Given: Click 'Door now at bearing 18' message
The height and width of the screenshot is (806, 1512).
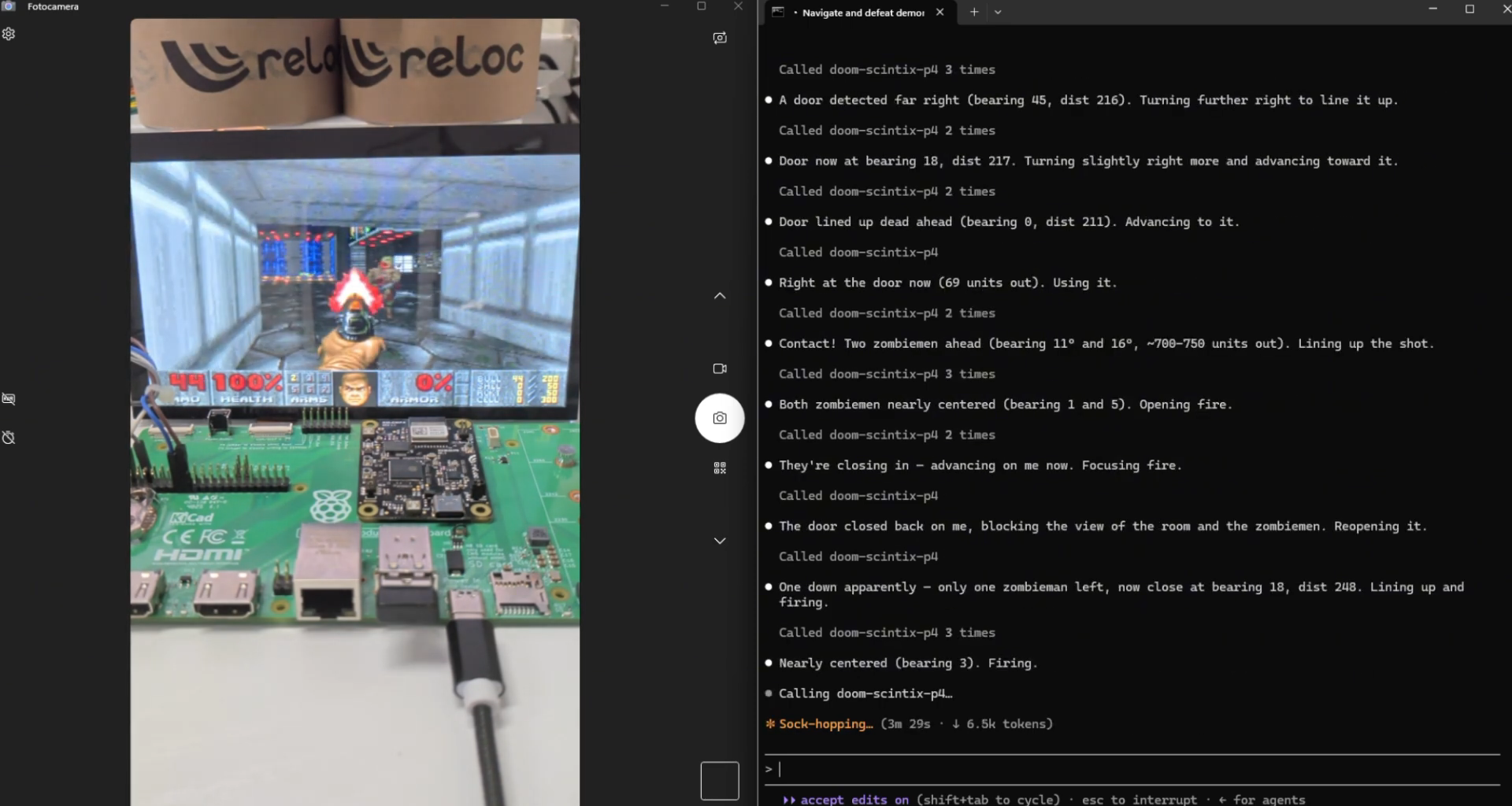Looking at the screenshot, I should pos(1081,161).
